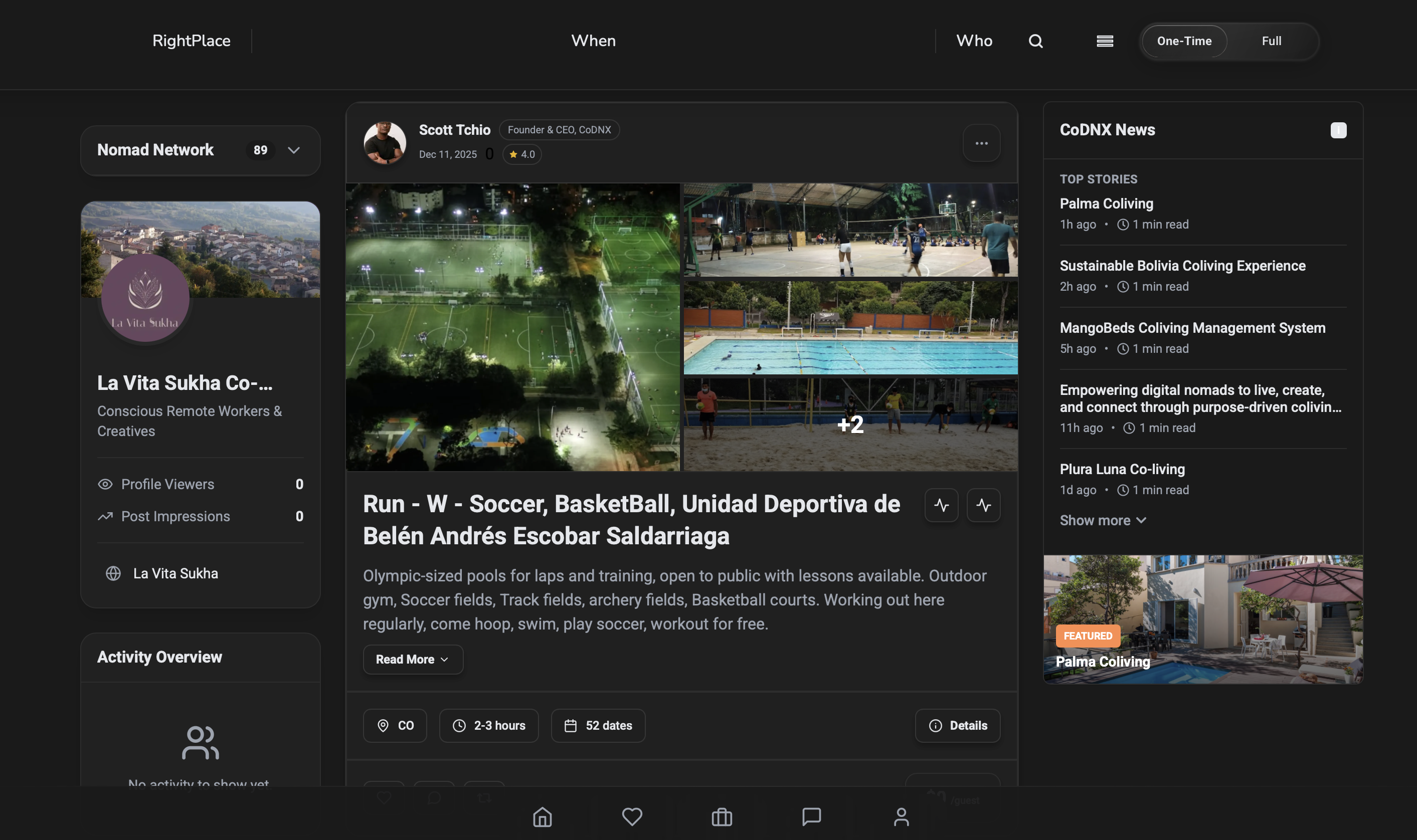Select the One-Time toggle option

[x=1184, y=41]
